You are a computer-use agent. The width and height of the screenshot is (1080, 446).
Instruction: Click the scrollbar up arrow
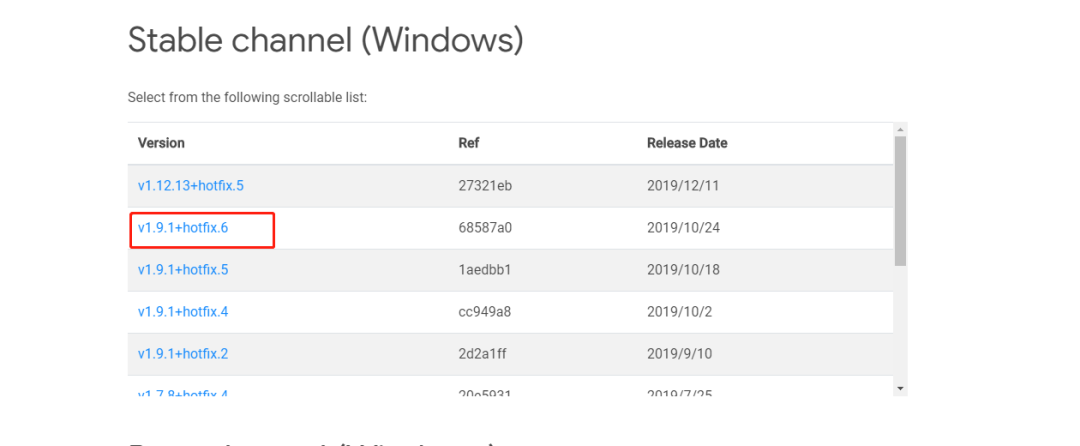coord(900,130)
